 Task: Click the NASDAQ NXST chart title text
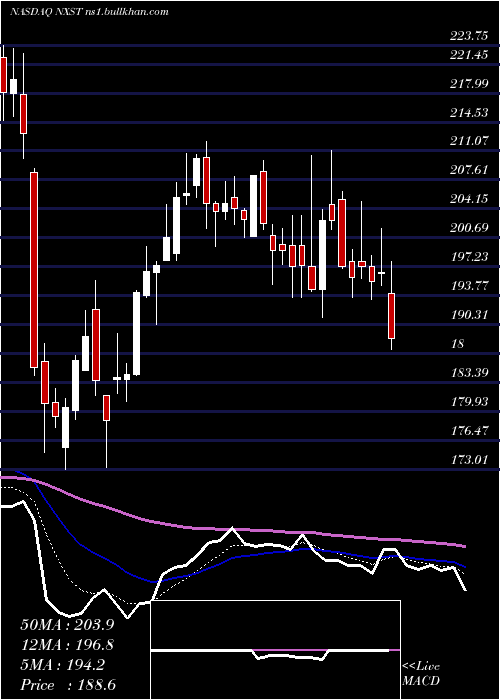coord(89,12)
